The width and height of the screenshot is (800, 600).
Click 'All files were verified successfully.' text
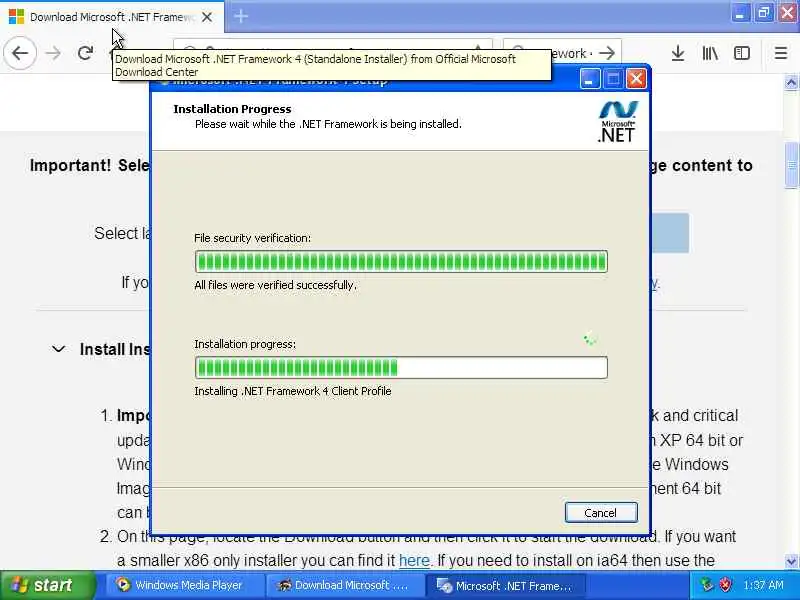tap(276, 285)
